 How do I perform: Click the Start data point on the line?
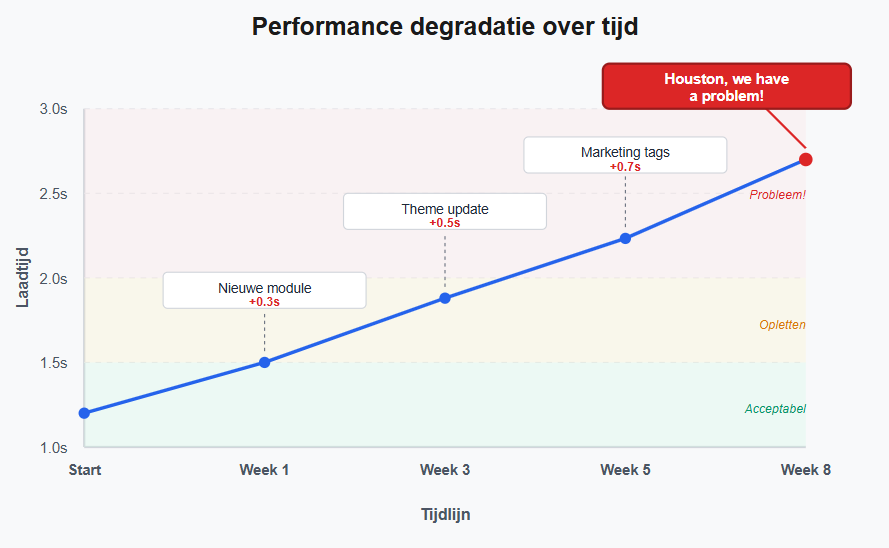(x=84, y=413)
